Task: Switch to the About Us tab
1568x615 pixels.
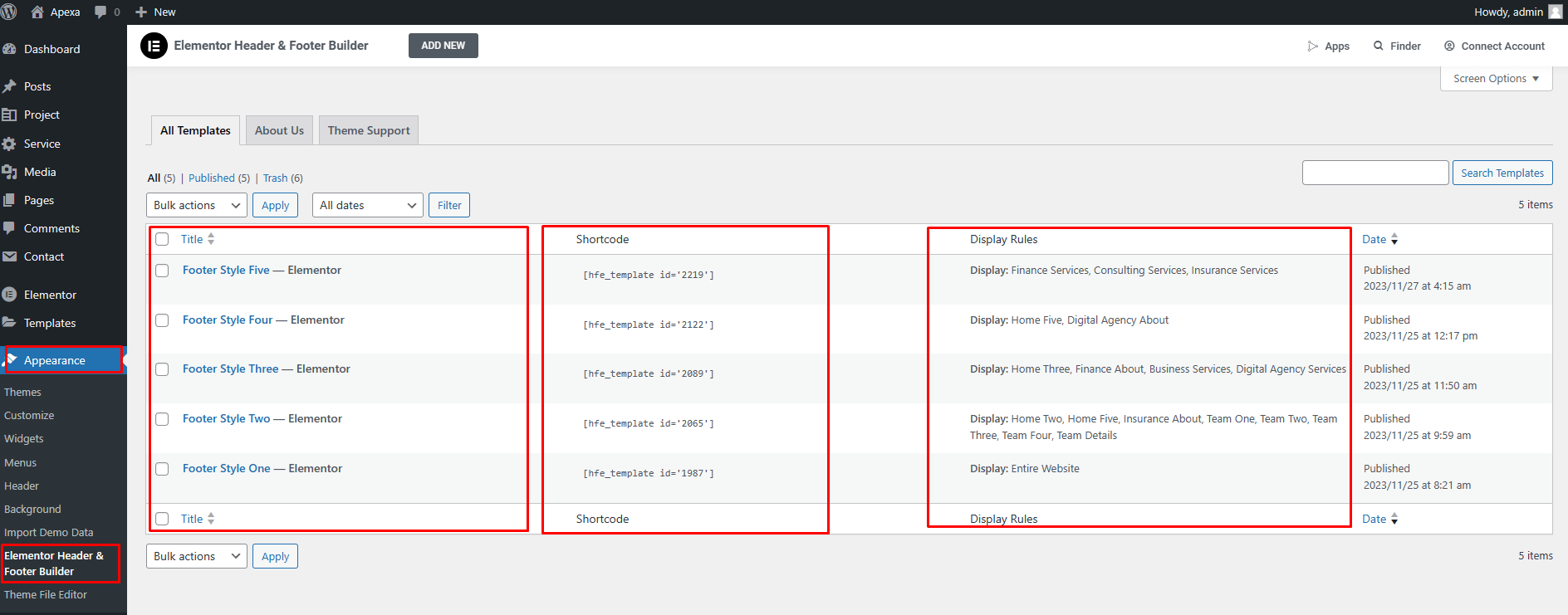Action: [x=279, y=130]
